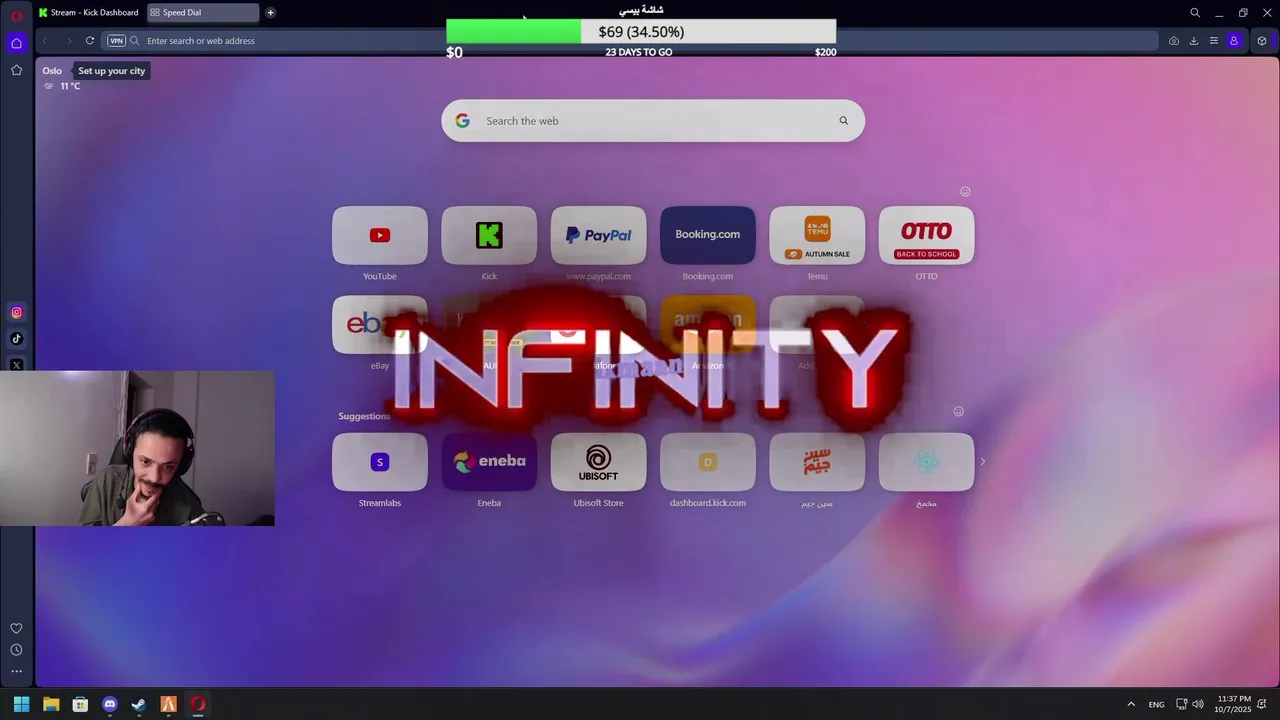Open Discord from the taskbar
The height and width of the screenshot is (720, 1280).
click(110, 704)
